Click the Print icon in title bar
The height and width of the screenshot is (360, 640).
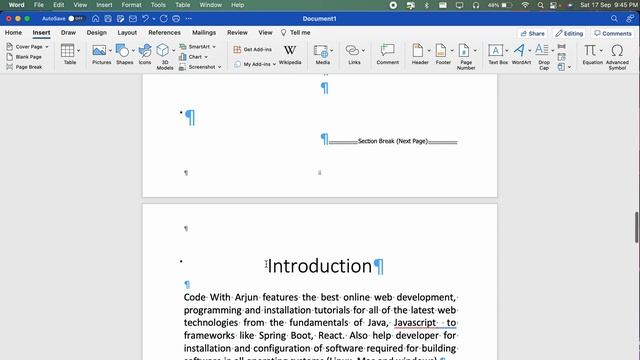(176, 19)
